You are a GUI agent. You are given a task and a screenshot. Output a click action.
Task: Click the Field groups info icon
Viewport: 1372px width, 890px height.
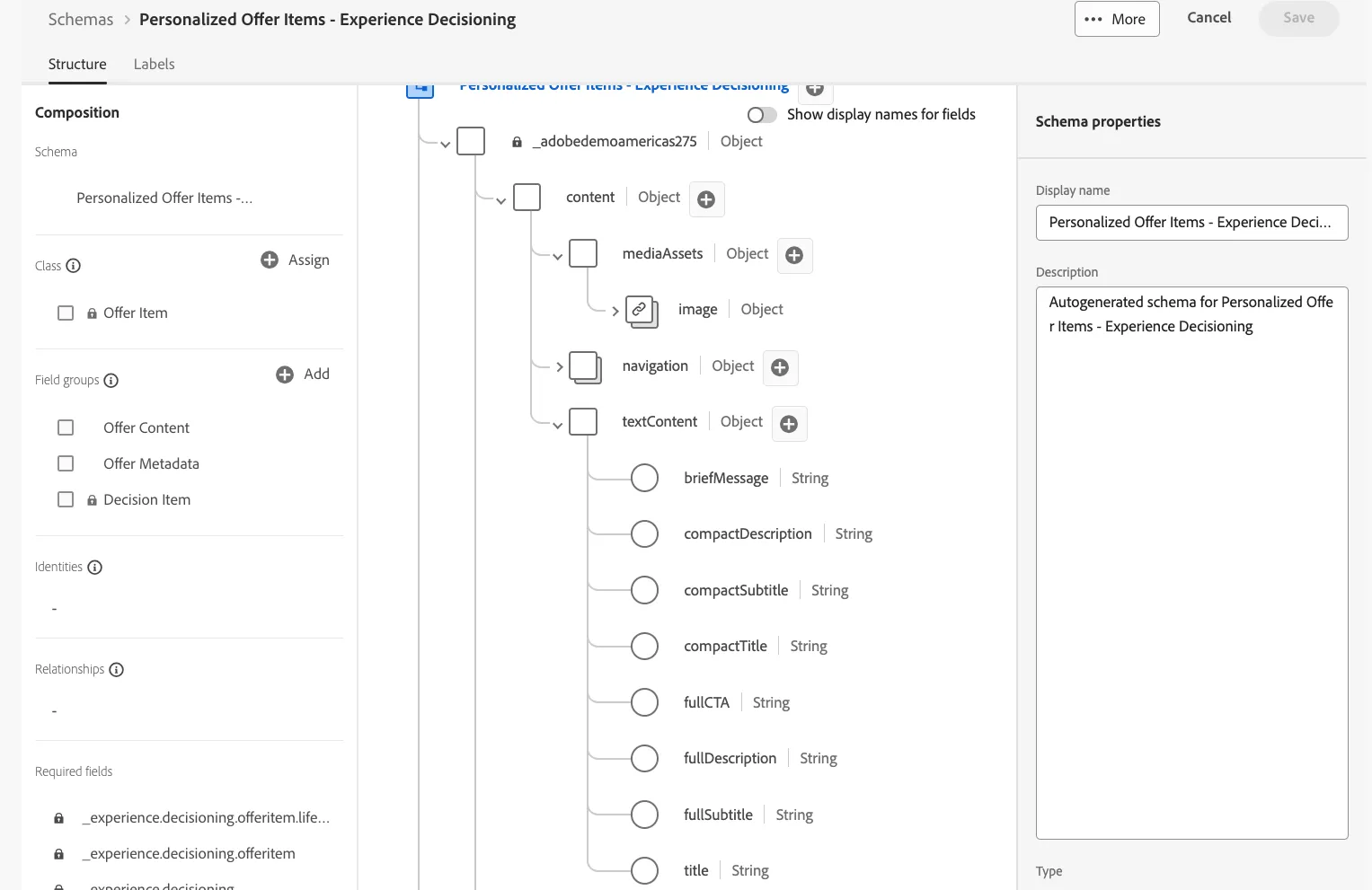point(111,381)
